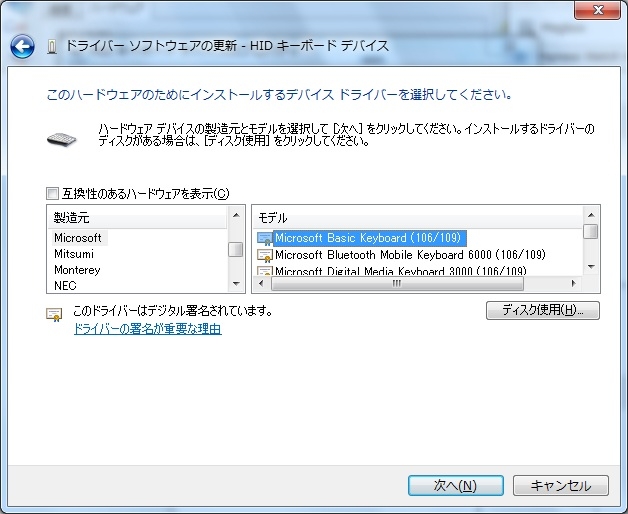Select Microsoft Basic Keyboard (106/109) model
Viewport: 628px width, 514px height.
pos(368,238)
